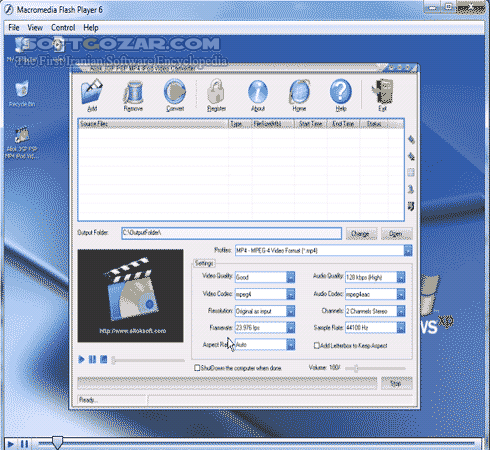Image resolution: width=490 pixels, height=450 pixels.
Task: Open the Resolution dropdown
Action: pyautogui.click(x=291, y=311)
